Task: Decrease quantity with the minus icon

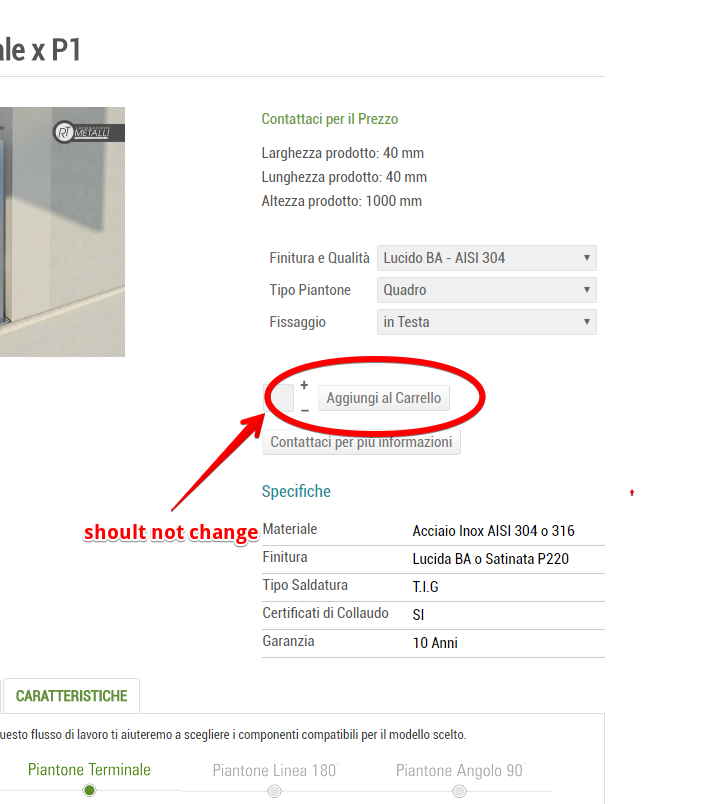Action: (x=305, y=411)
